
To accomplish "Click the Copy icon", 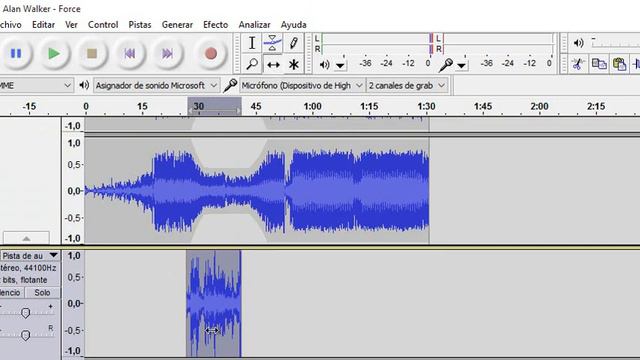I will pos(599,64).
